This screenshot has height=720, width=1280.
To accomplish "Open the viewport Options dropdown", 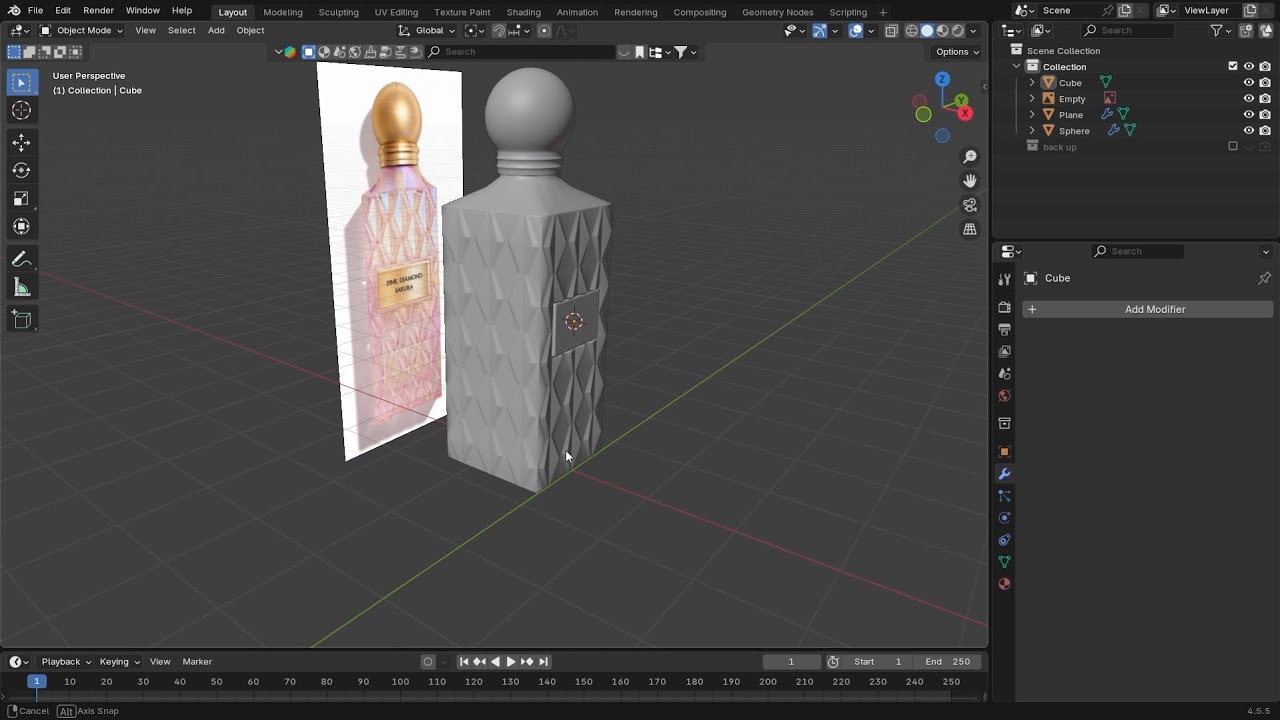I will point(957,52).
